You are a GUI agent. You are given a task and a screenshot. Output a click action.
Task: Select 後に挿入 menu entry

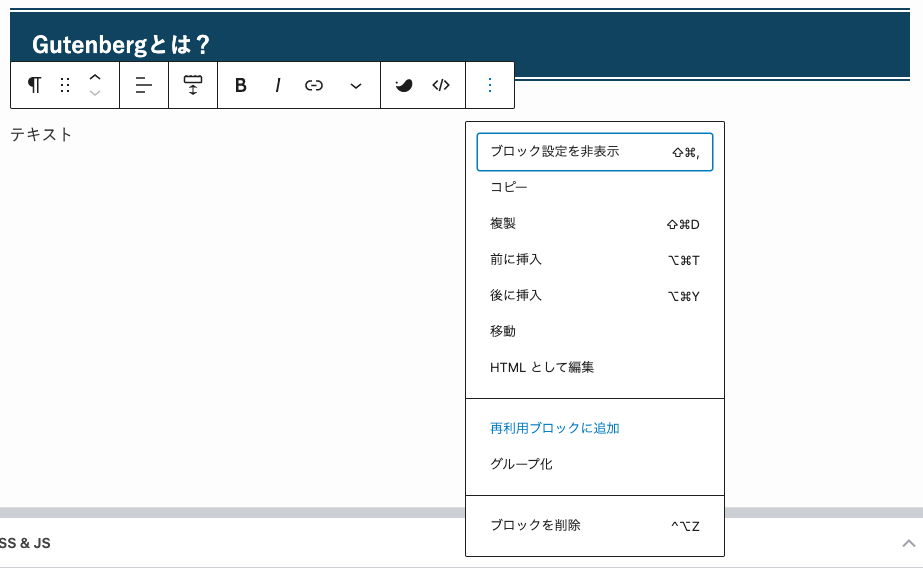[595, 296]
